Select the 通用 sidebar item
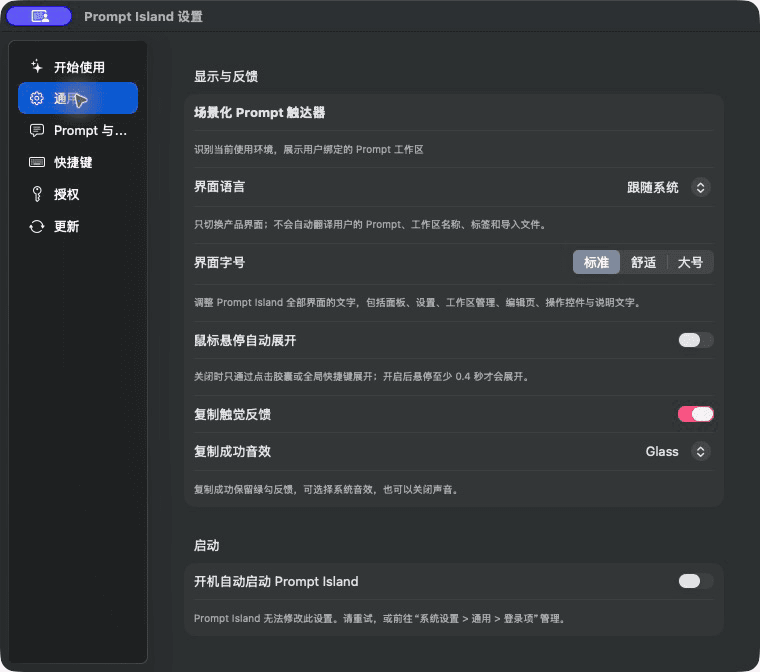This screenshot has height=672, width=760. pyautogui.click(x=78, y=98)
